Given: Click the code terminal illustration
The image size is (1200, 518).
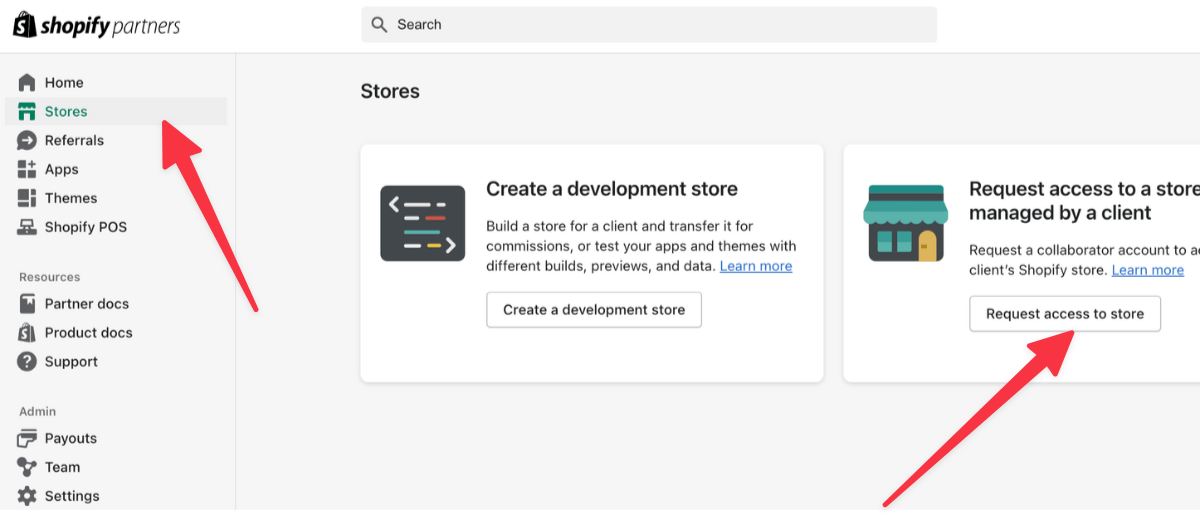Looking at the screenshot, I should coord(422,223).
